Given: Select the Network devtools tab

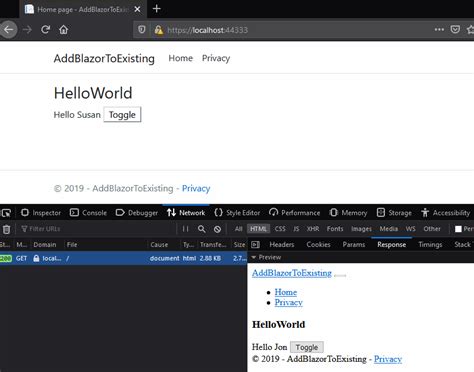Looking at the screenshot, I should coord(186,212).
